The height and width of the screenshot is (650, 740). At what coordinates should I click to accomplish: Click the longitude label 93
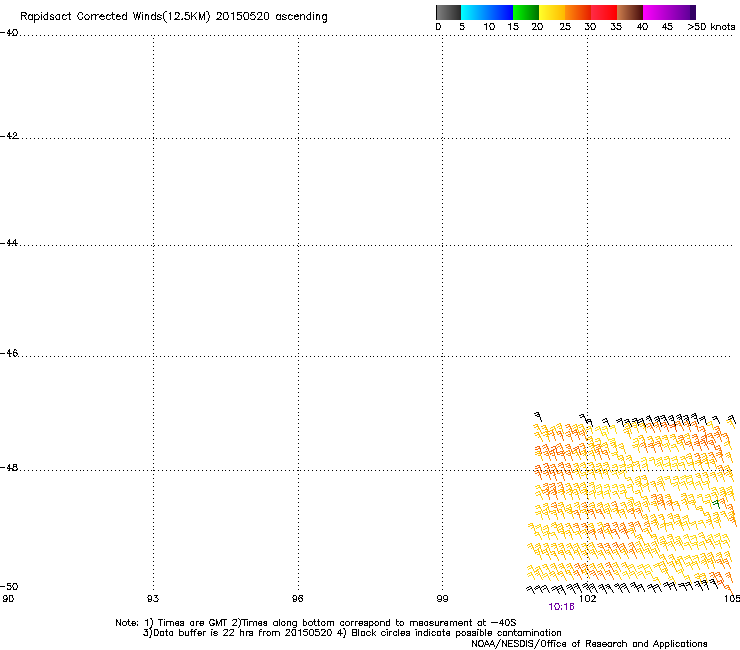coord(153,599)
